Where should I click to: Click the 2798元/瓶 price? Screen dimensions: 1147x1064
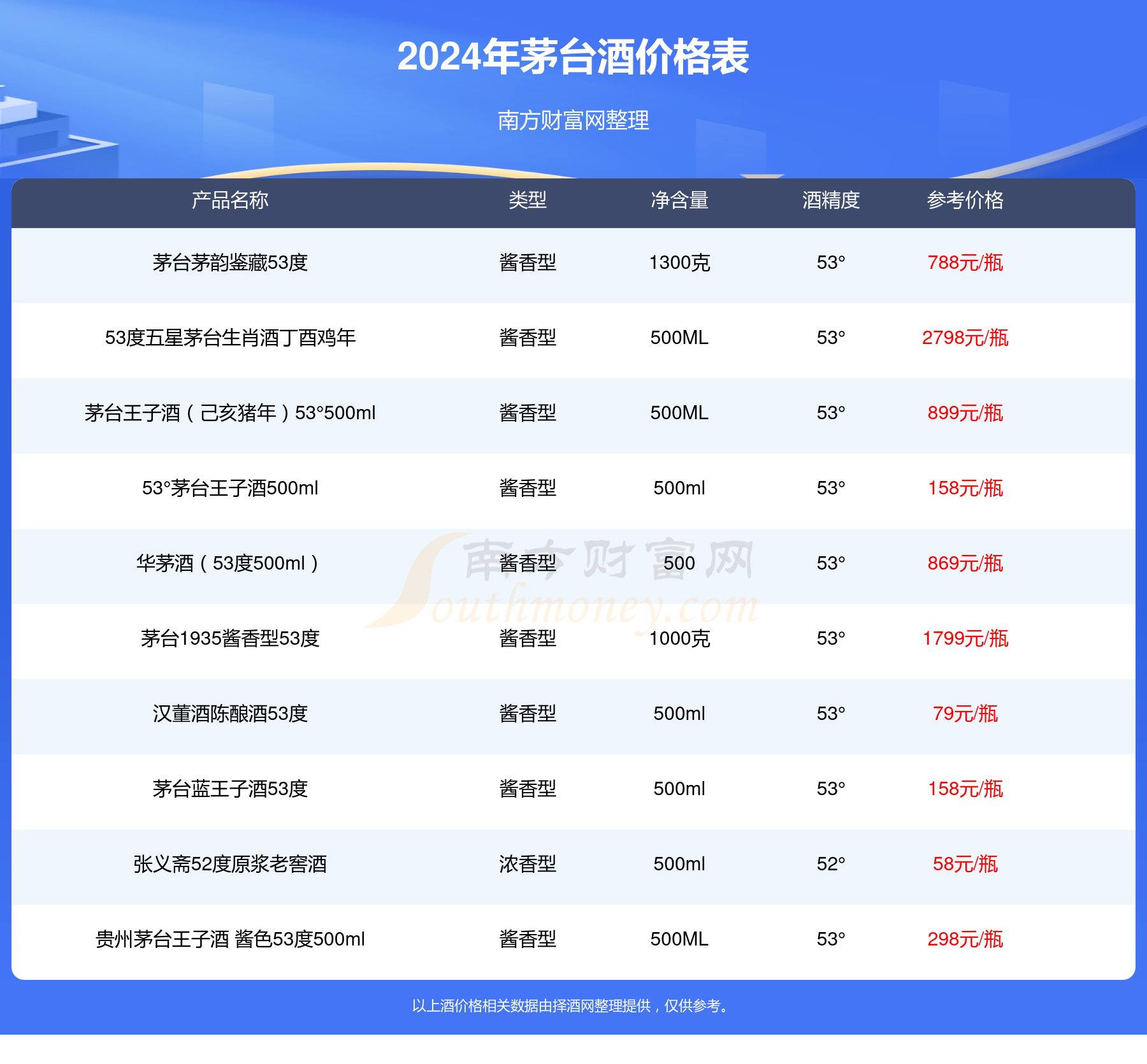pyautogui.click(x=965, y=338)
